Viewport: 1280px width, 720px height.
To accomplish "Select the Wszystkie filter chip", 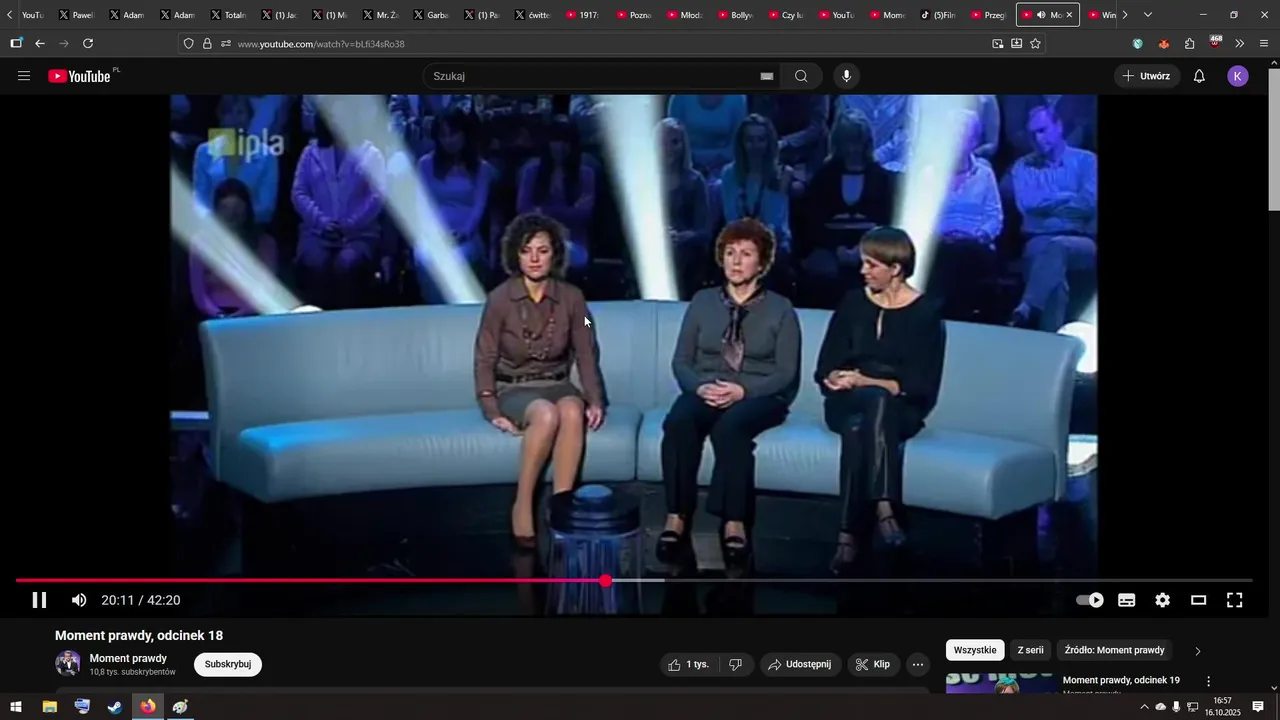I will (975, 650).
